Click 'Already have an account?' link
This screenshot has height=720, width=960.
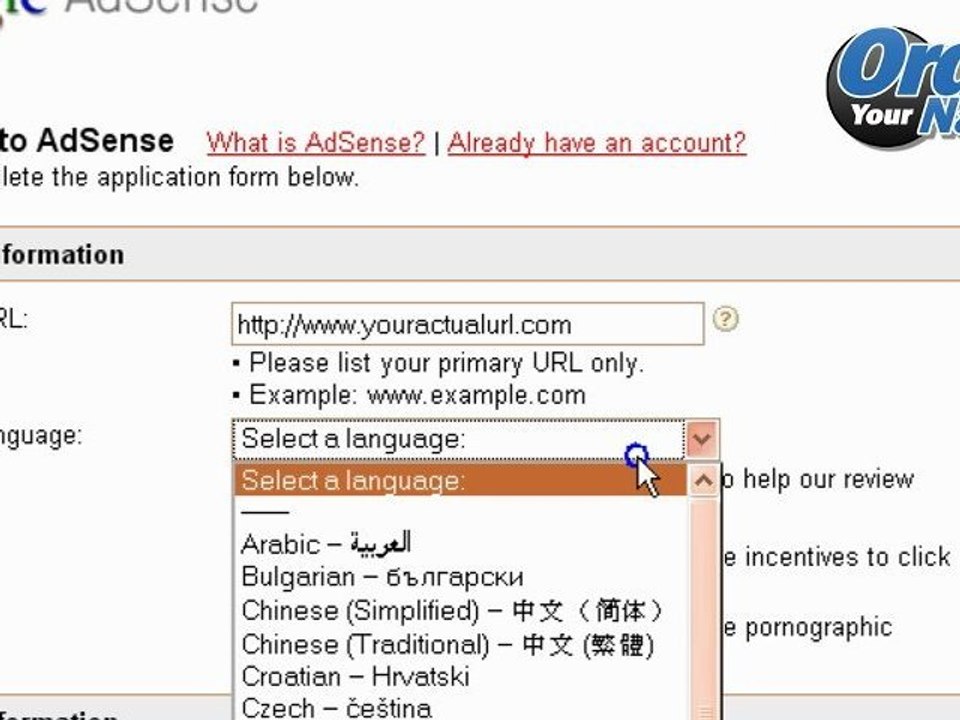click(x=597, y=143)
